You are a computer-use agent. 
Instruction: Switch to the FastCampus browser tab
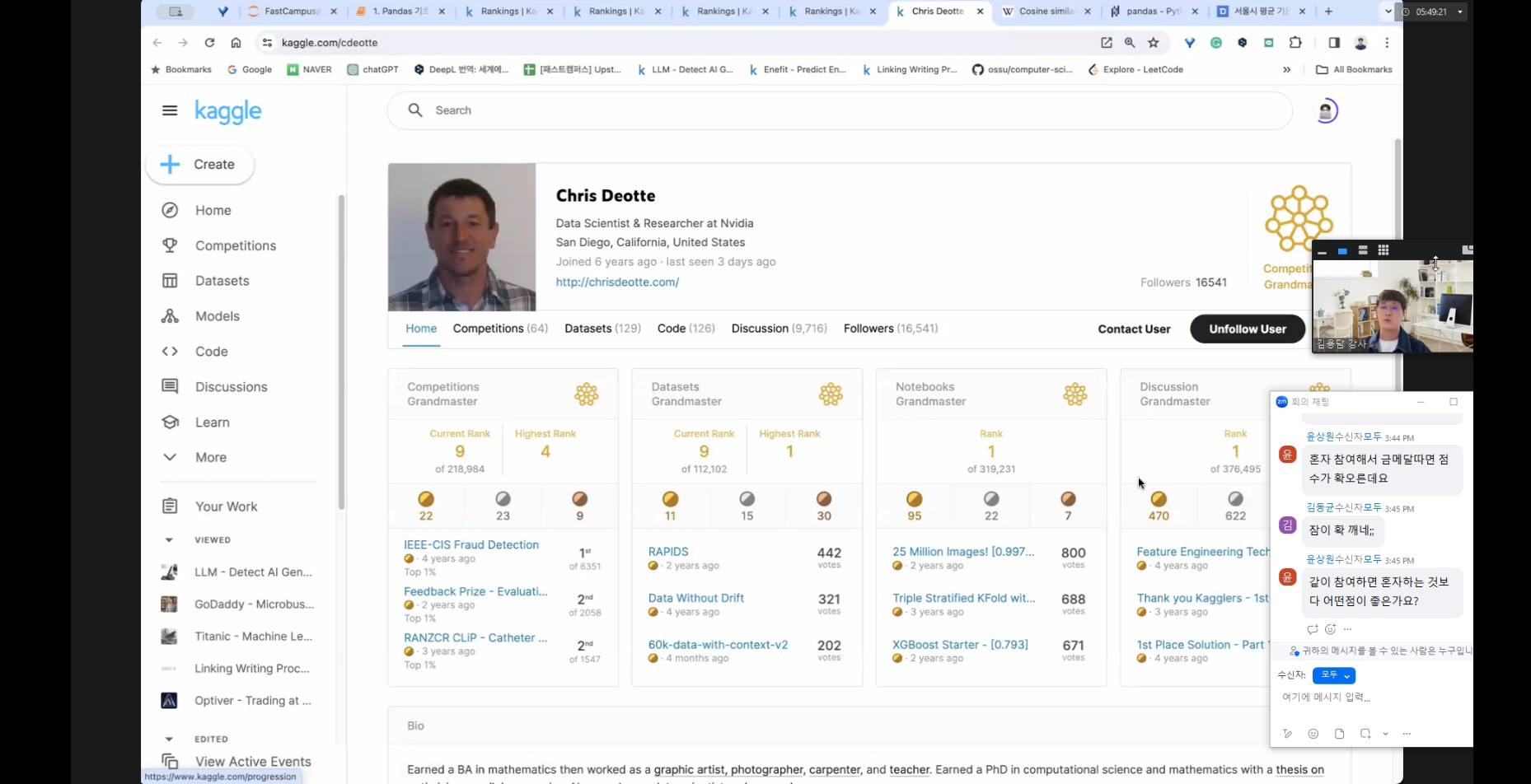pos(293,12)
